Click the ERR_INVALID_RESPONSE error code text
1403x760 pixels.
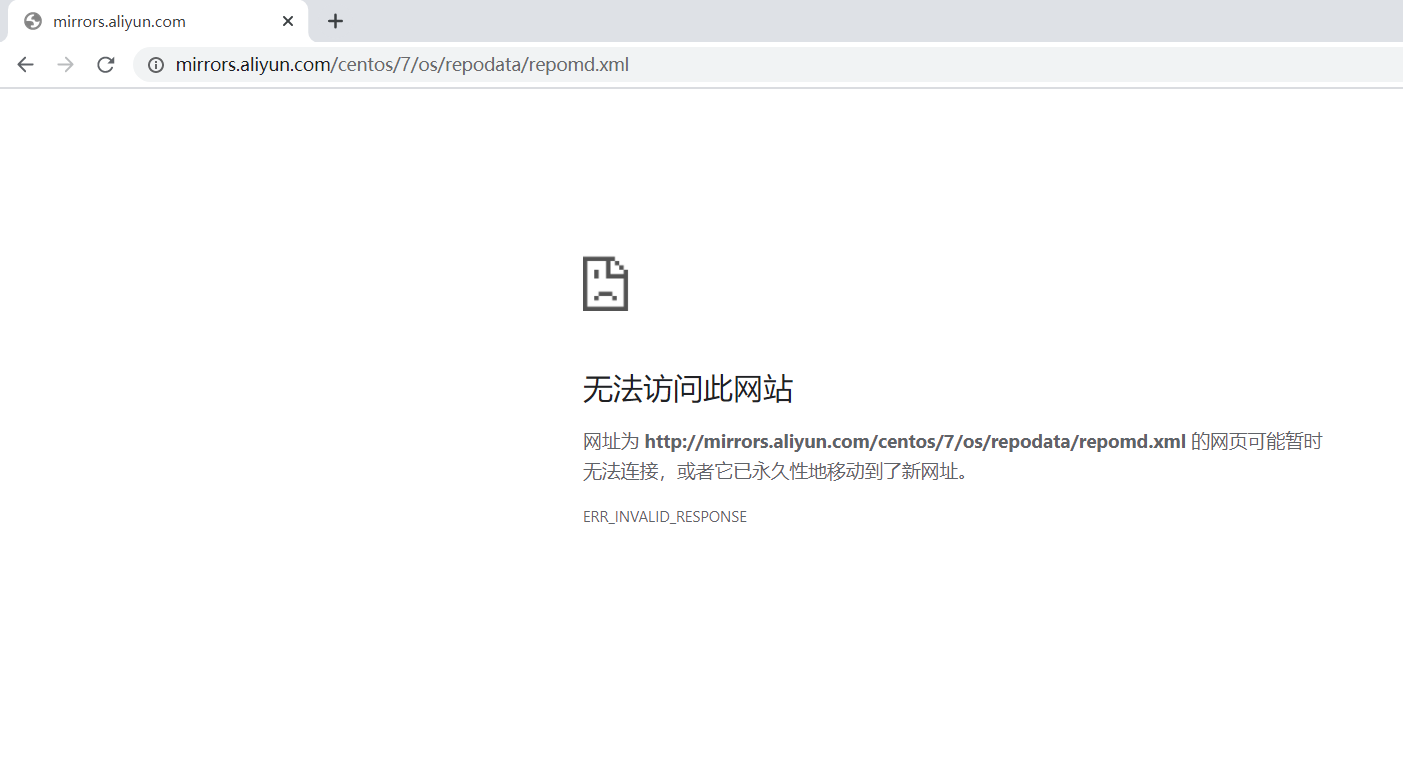(664, 516)
